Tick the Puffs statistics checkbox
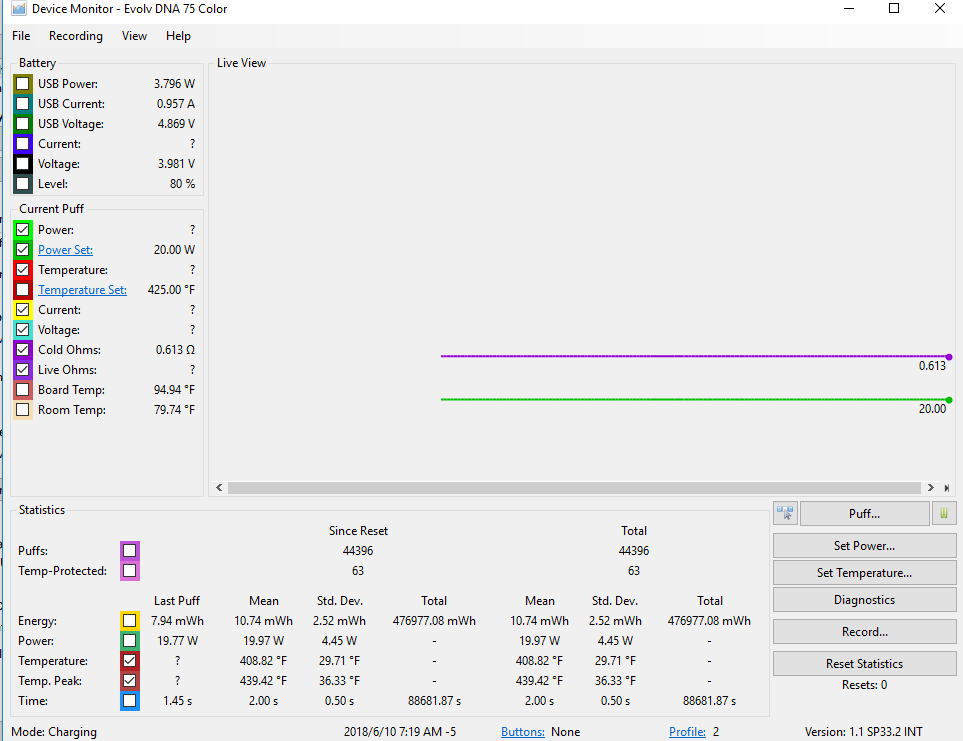This screenshot has width=963, height=741. coord(129,551)
